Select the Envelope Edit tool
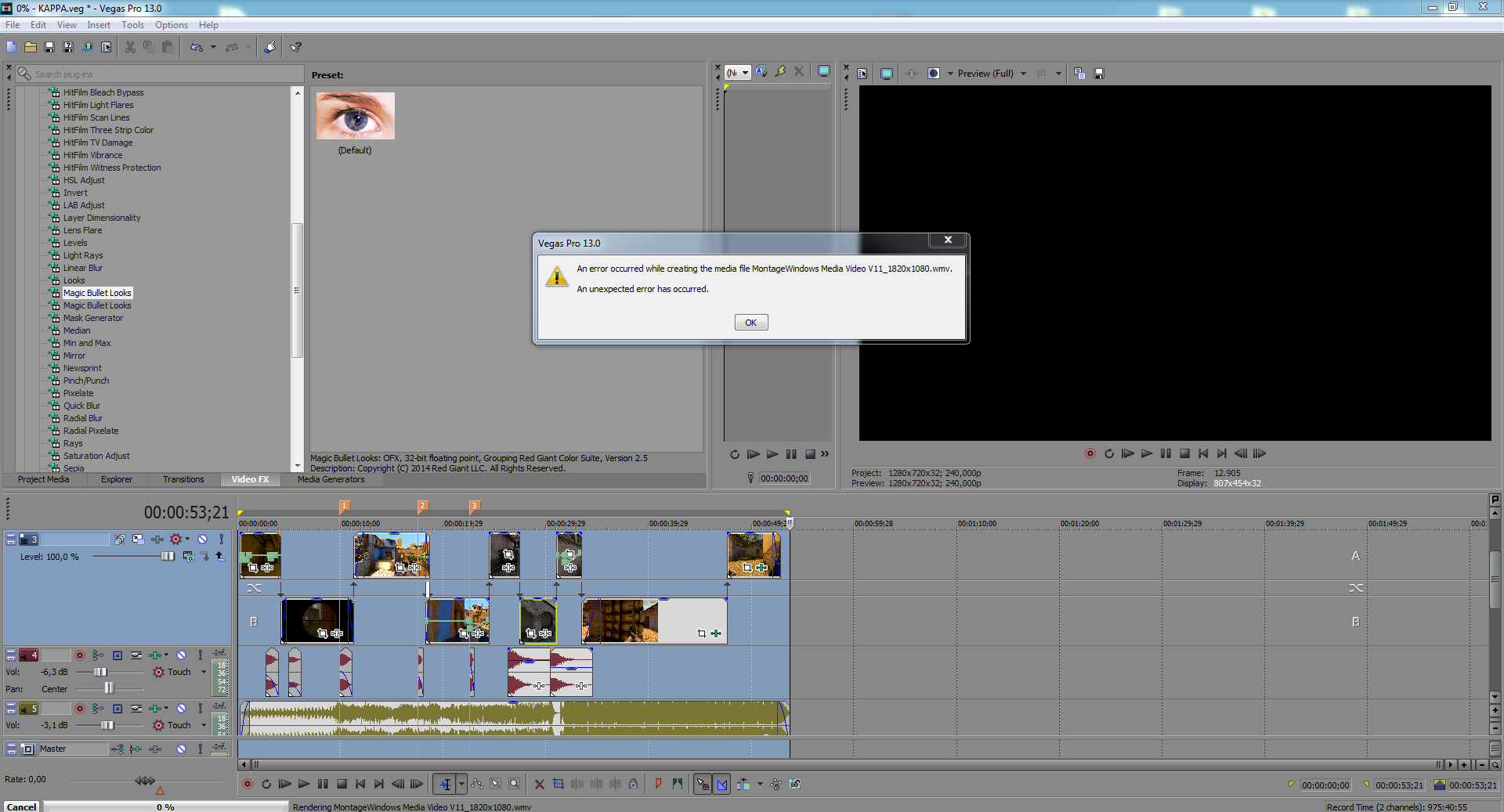The image size is (1504, 812). pyautogui.click(x=477, y=785)
